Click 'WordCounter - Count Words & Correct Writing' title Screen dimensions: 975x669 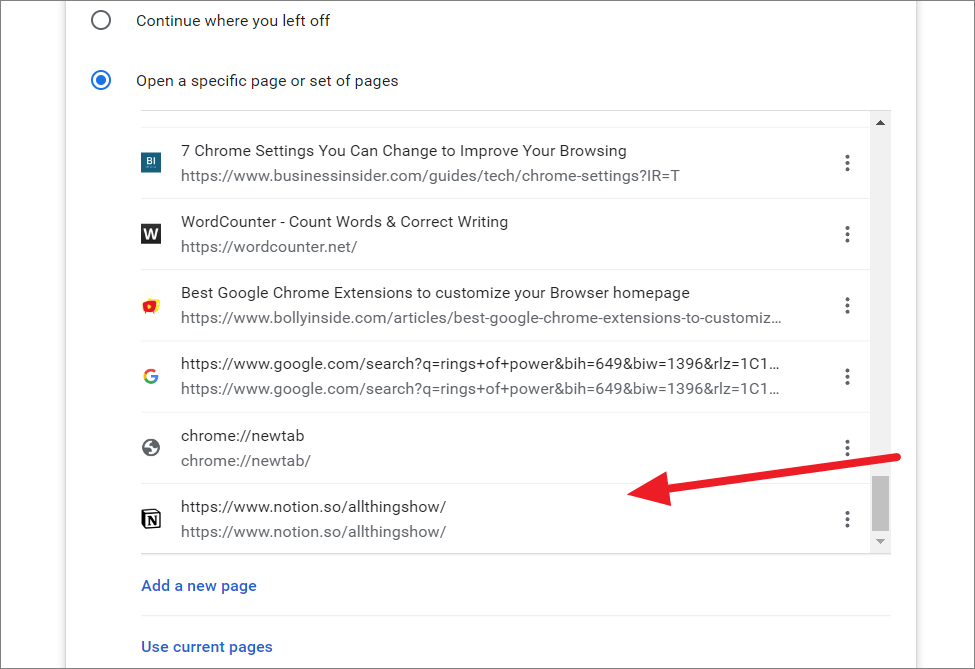tap(344, 222)
